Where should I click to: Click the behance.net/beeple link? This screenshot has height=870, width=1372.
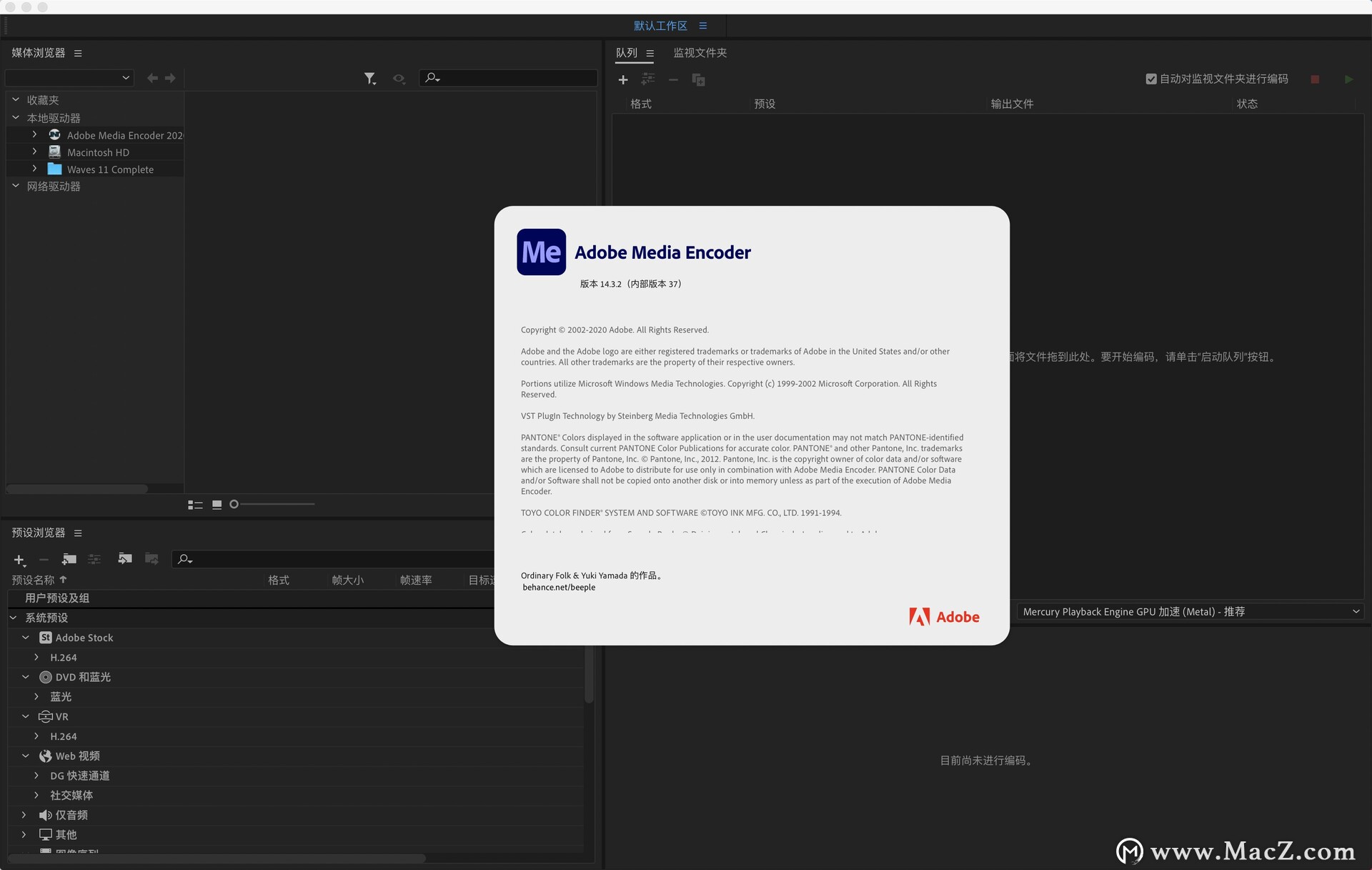pyautogui.click(x=558, y=587)
